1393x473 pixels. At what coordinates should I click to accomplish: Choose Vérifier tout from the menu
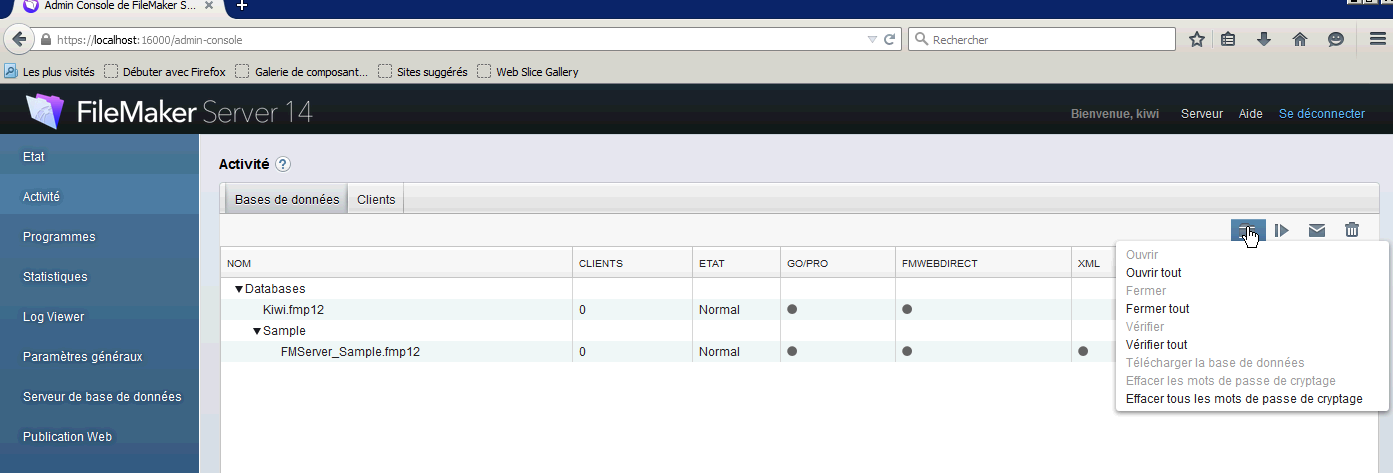1157,345
